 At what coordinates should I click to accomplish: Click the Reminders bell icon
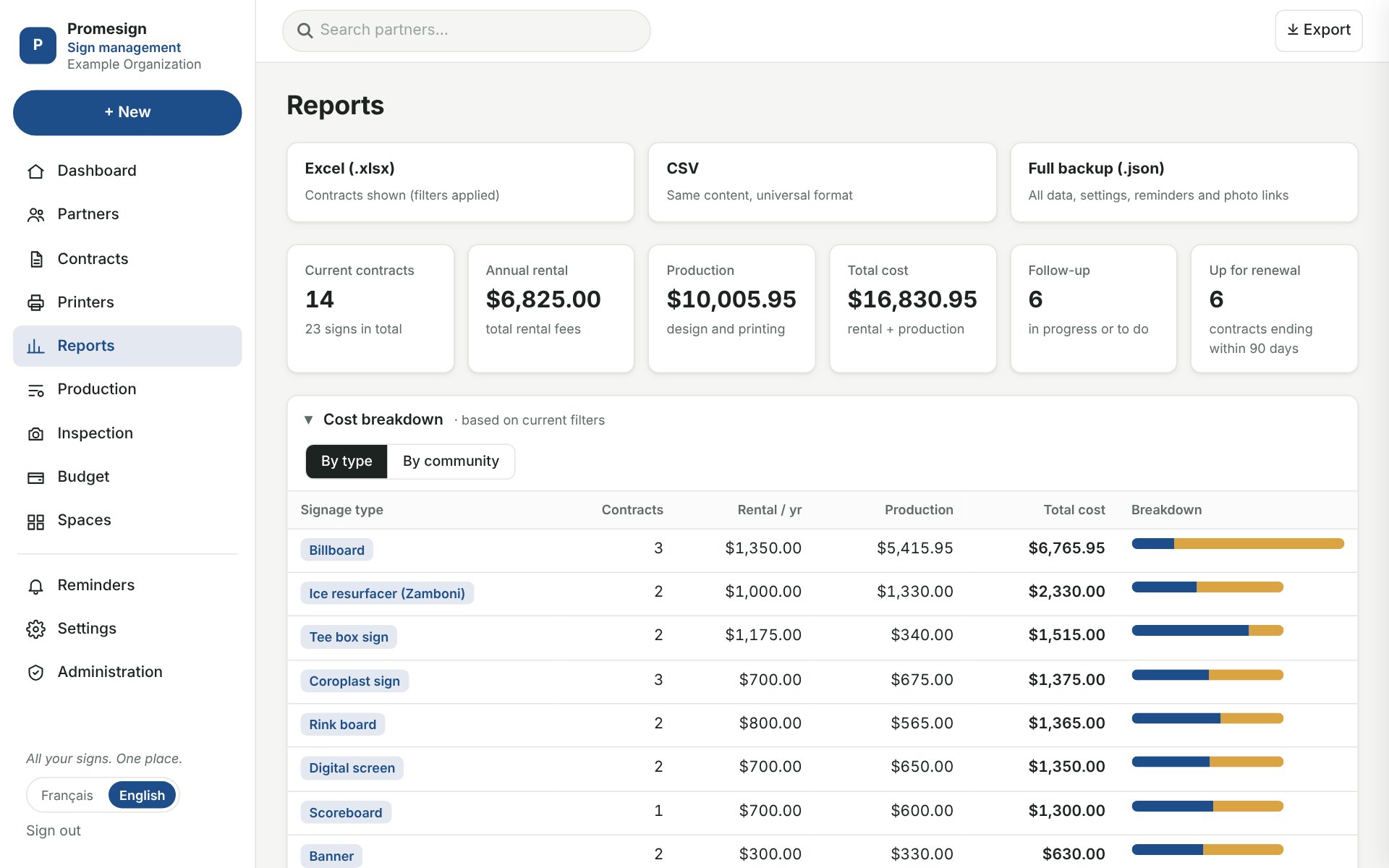[x=35, y=586]
